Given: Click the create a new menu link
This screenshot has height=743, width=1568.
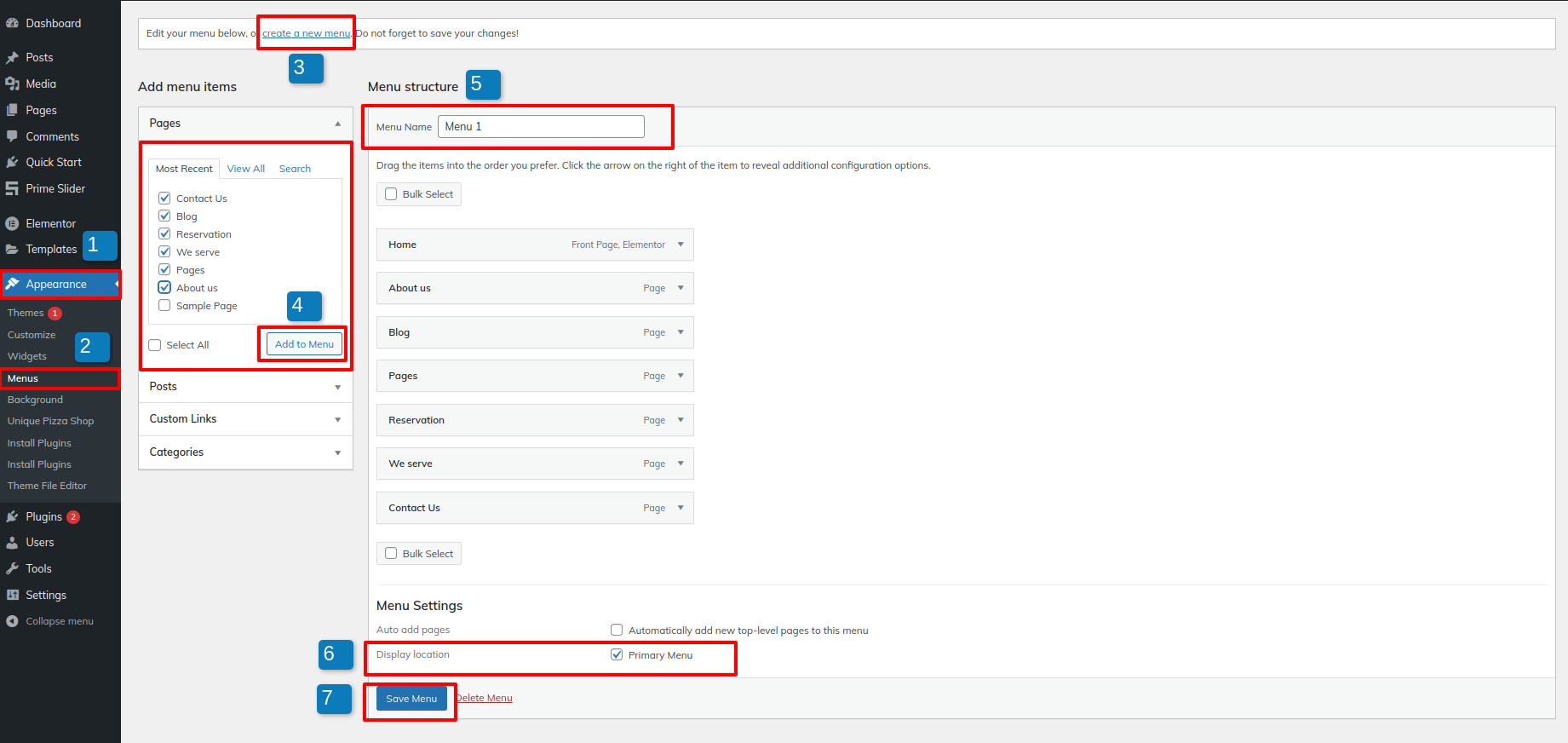Looking at the screenshot, I should 306,33.
